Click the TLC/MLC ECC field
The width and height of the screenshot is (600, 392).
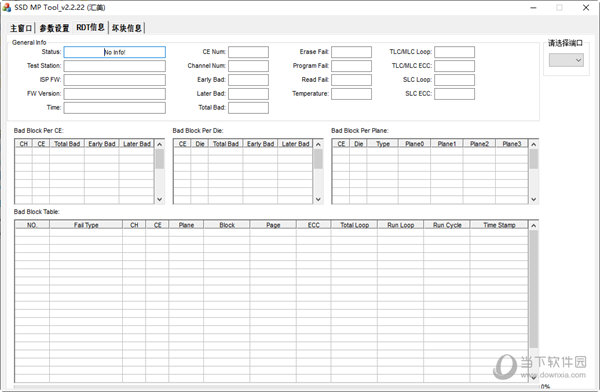(454, 66)
